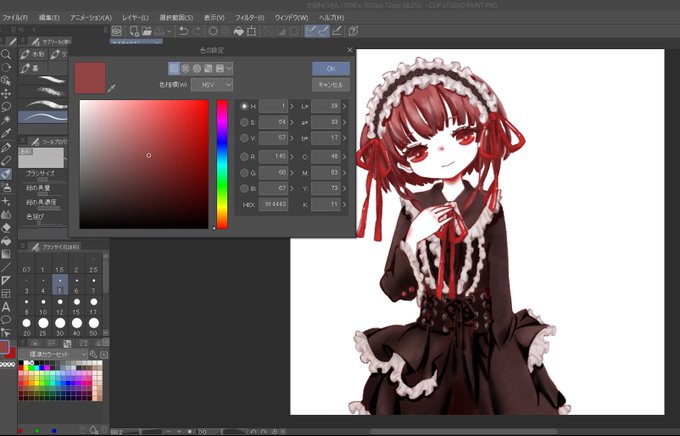This screenshot has width=680, height=436.
Task: Select the 墨 sub tool group
Action: (33, 68)
